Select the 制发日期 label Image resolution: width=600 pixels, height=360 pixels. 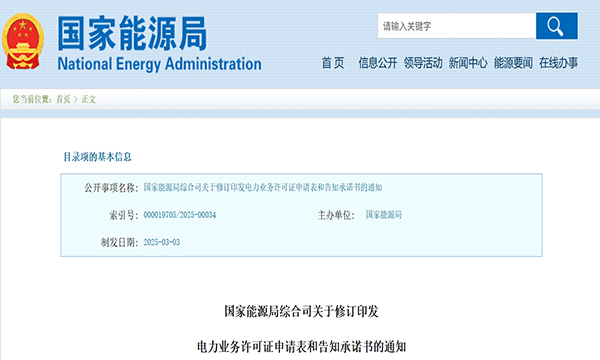(x=119, y=242)
